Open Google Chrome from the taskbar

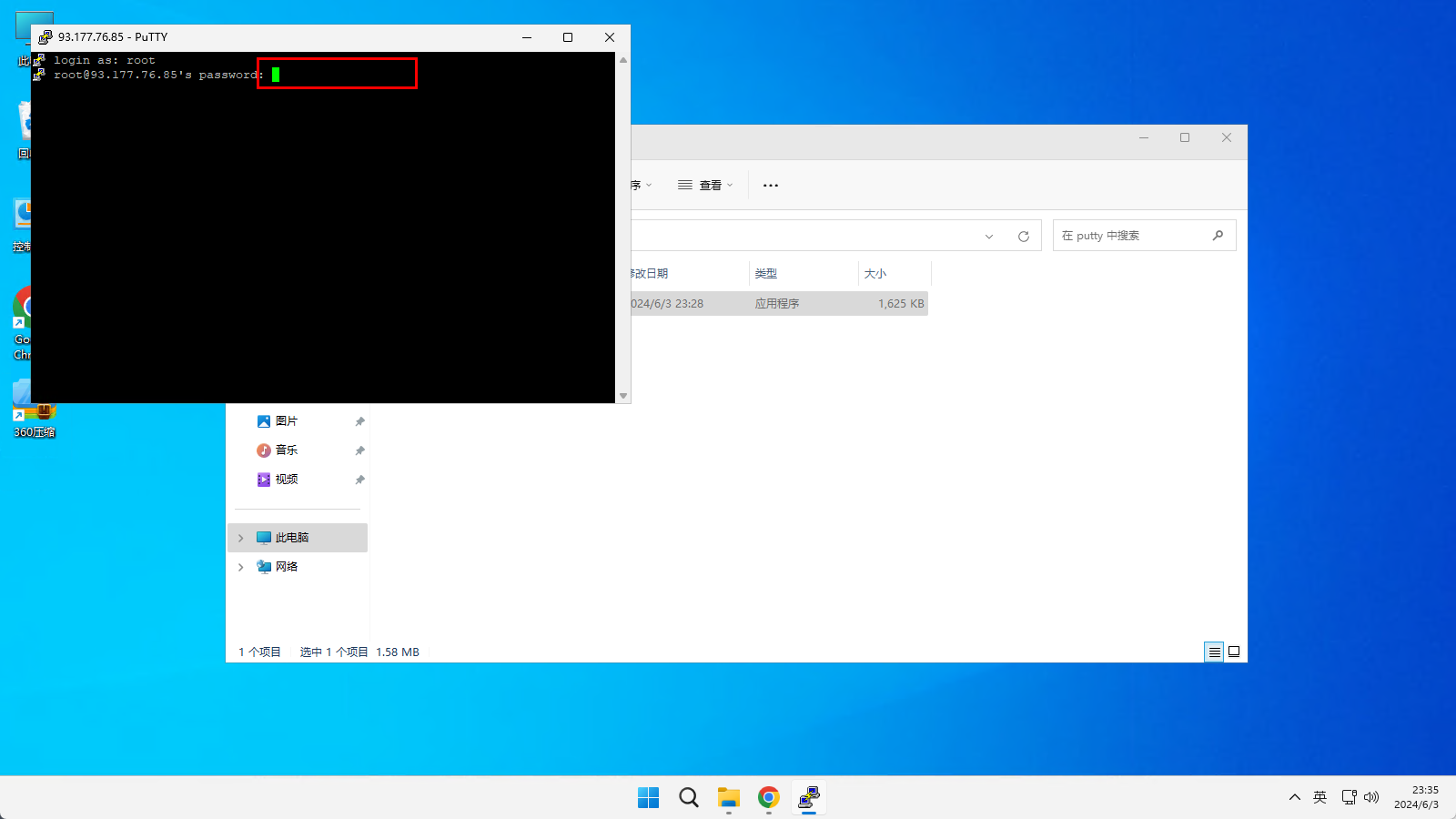[769, 798]
